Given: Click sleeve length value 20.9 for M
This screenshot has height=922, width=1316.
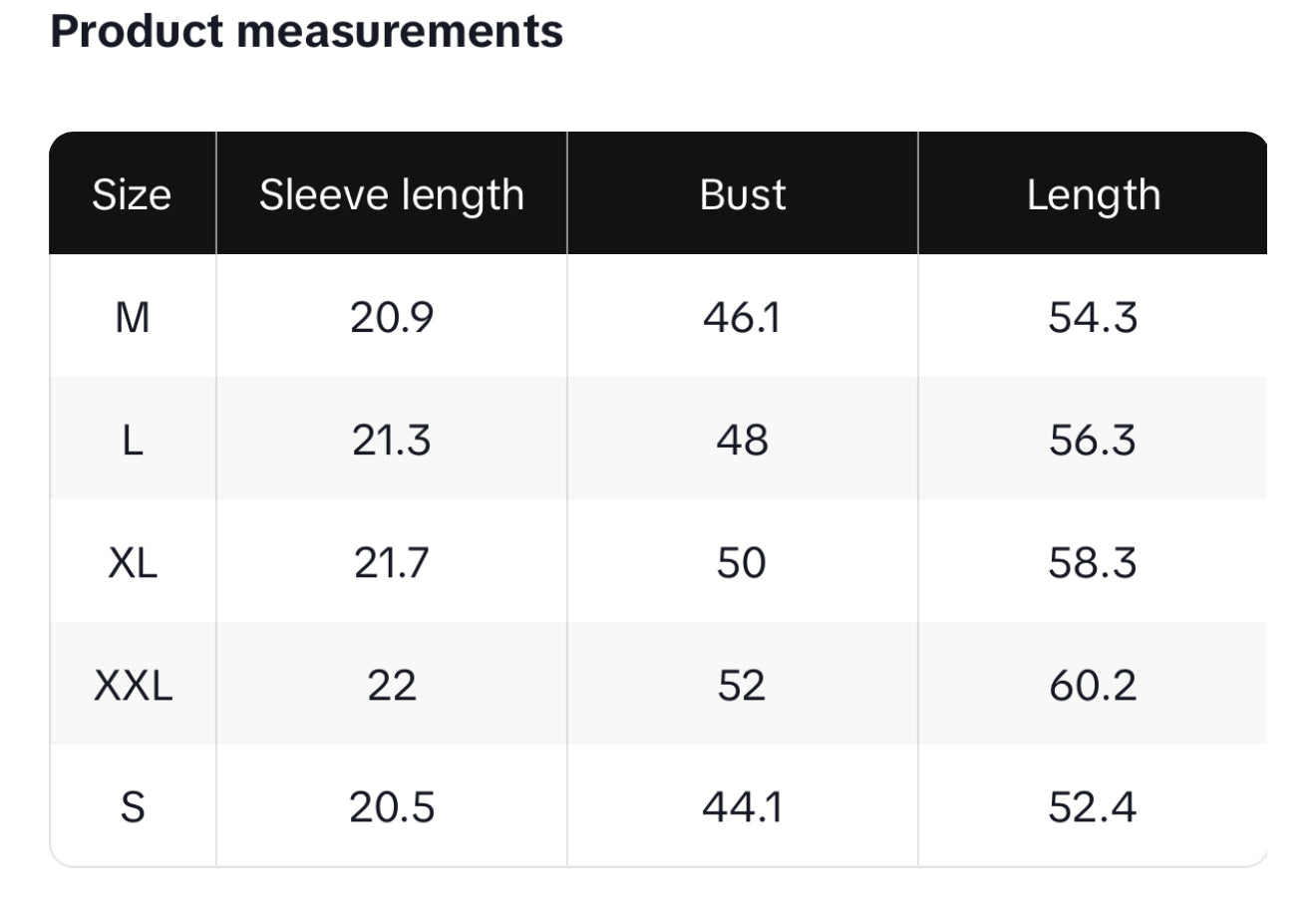Looking at the screenshot, I should pos(392,318).
